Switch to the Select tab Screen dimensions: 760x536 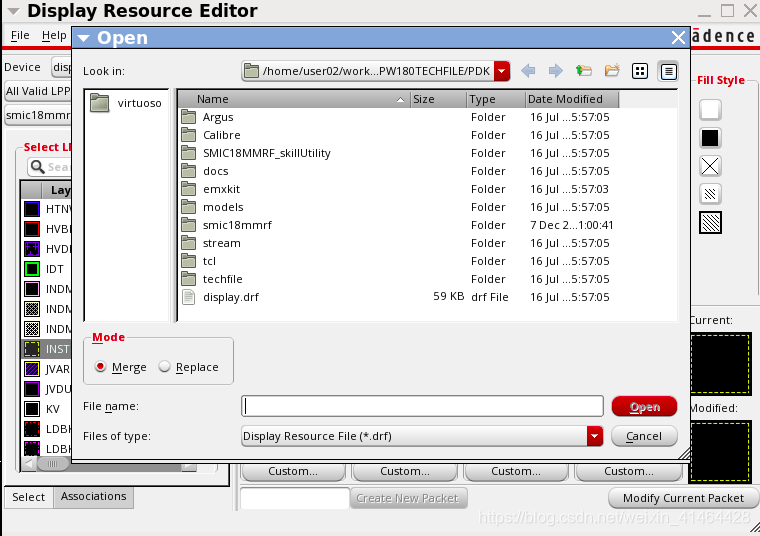click(29, 497)
